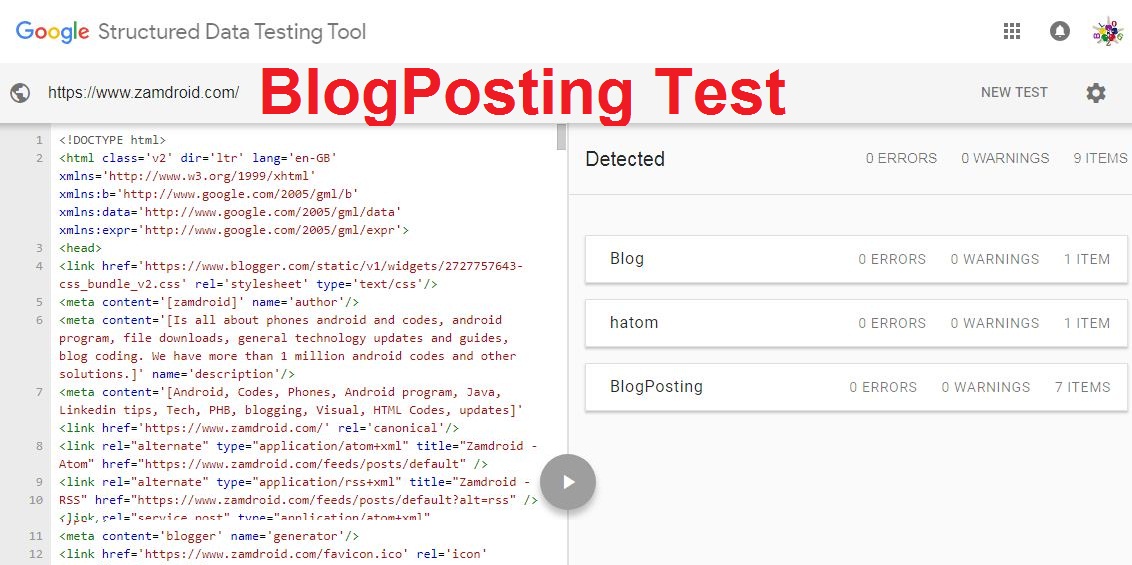Start a NEW TEST
Screen dimensions: 1132x565
tap(1014, 92)
